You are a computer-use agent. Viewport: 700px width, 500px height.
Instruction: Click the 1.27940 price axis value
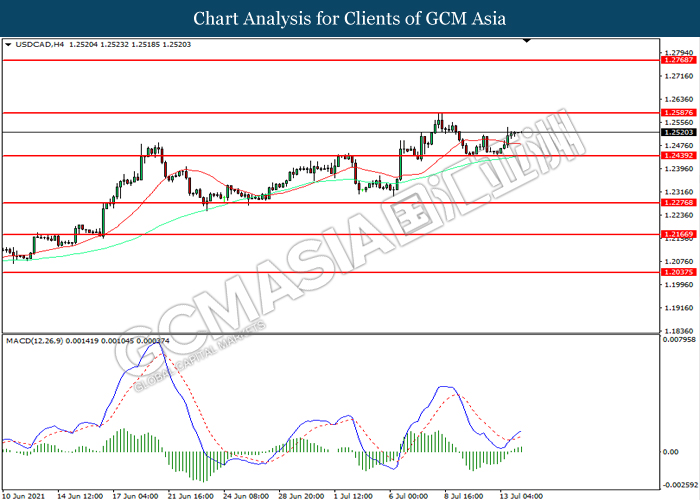click(679, 53)
